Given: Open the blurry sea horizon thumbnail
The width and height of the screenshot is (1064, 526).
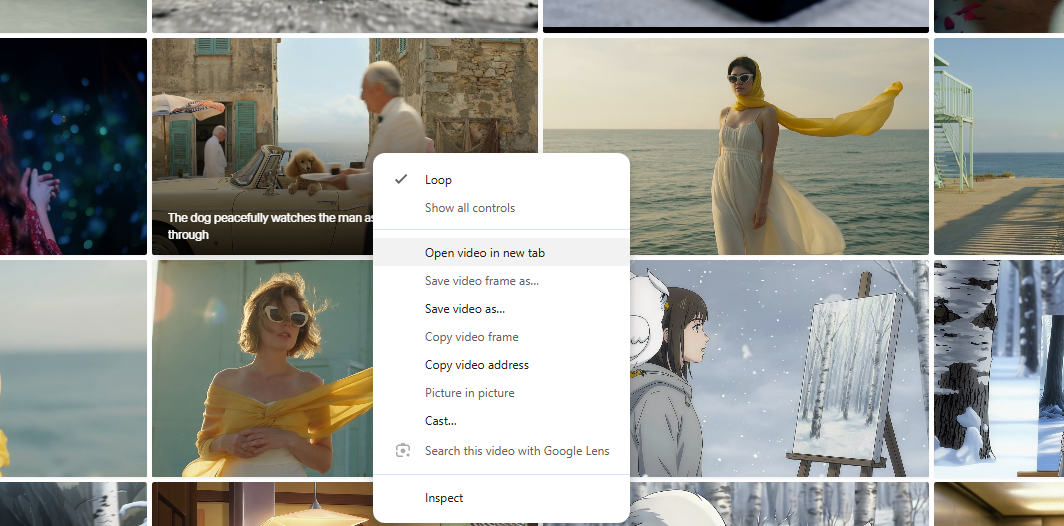Looking at the screenshot, I should [x=73, y=369].
